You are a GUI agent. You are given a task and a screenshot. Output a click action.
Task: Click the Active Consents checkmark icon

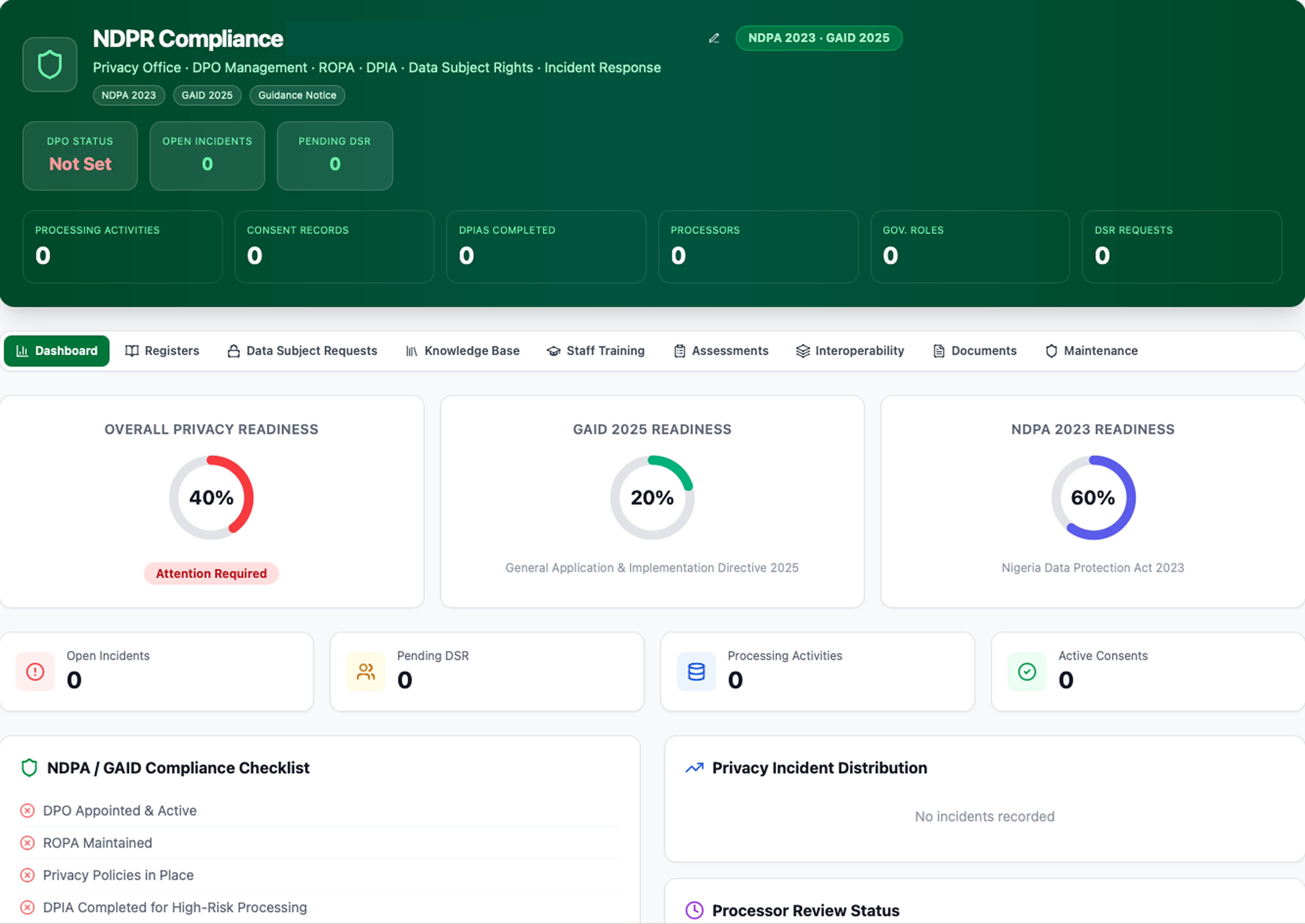pos(1027,671)
